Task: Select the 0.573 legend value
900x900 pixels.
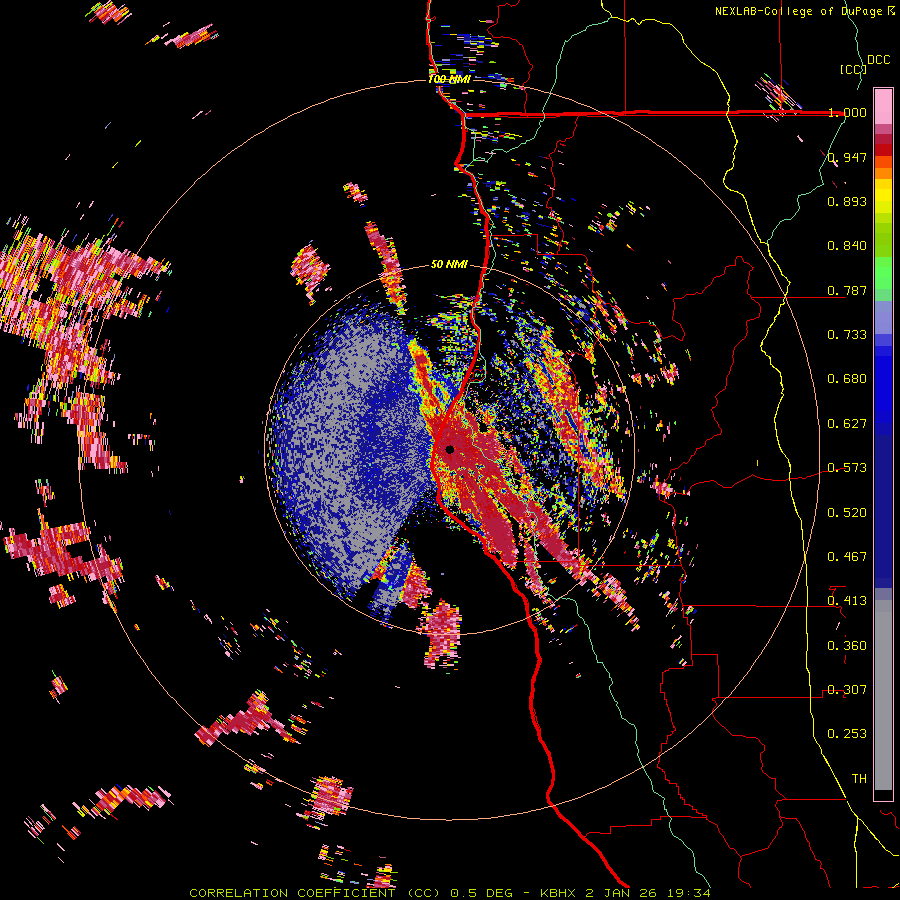Action: pos(847,468)
